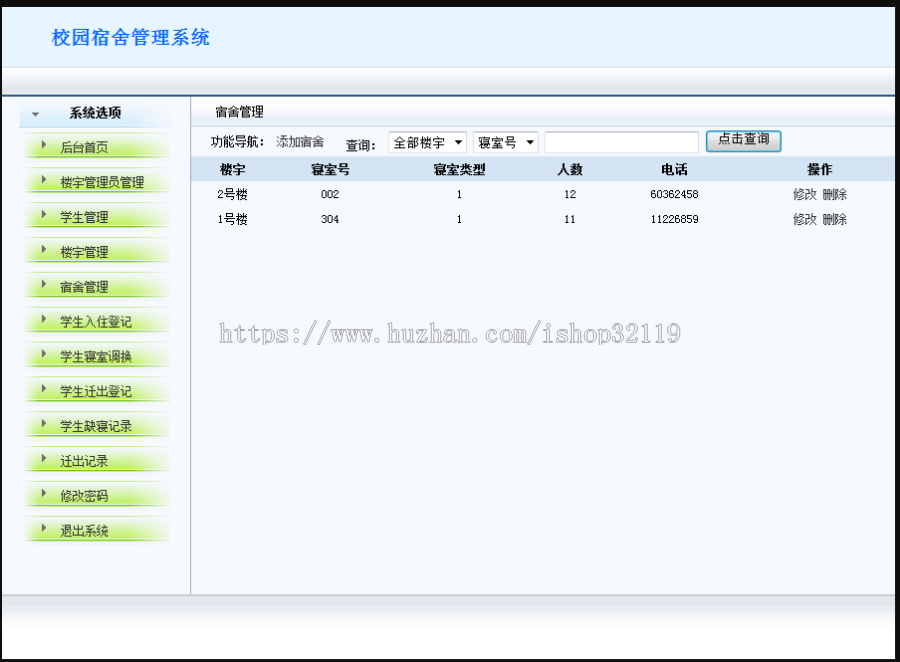Click the query text input field
This screenshot has height=662, width=900.
pyautogui.click(x=621, y=141)
